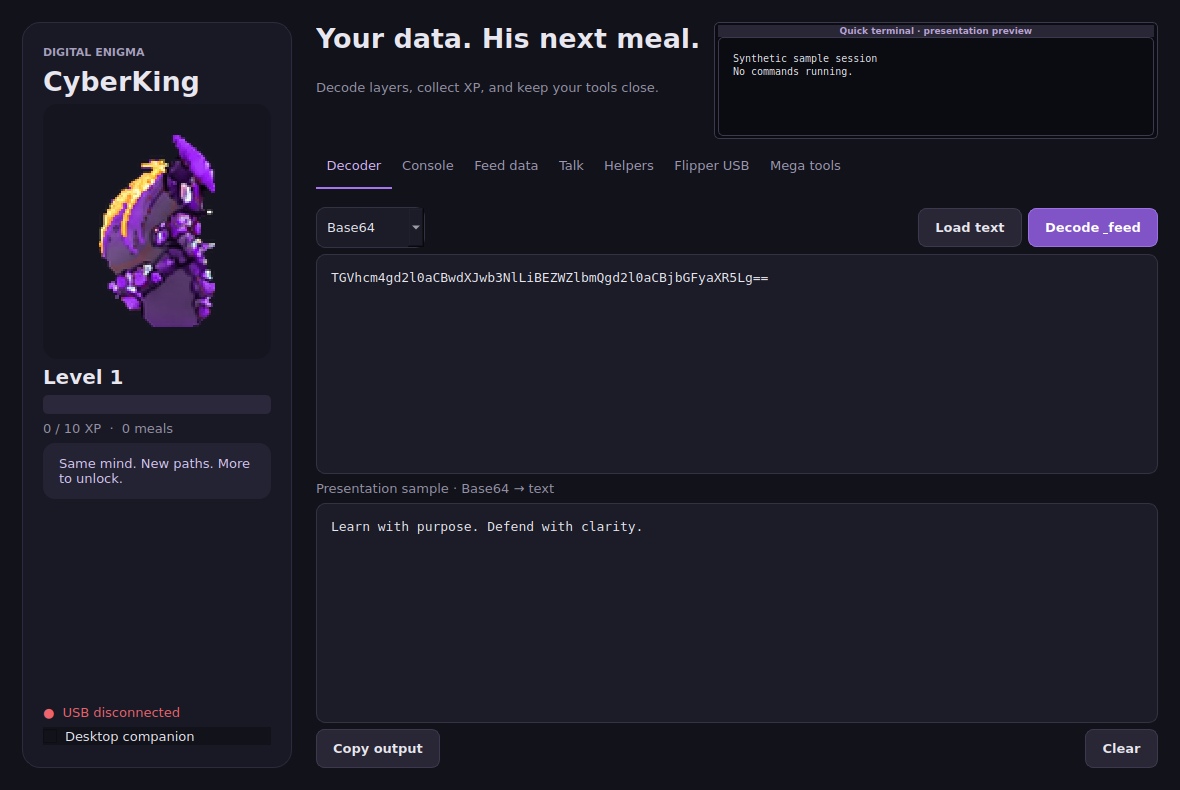Open the Base64 encoding dropdown

(x=370, y=227)
